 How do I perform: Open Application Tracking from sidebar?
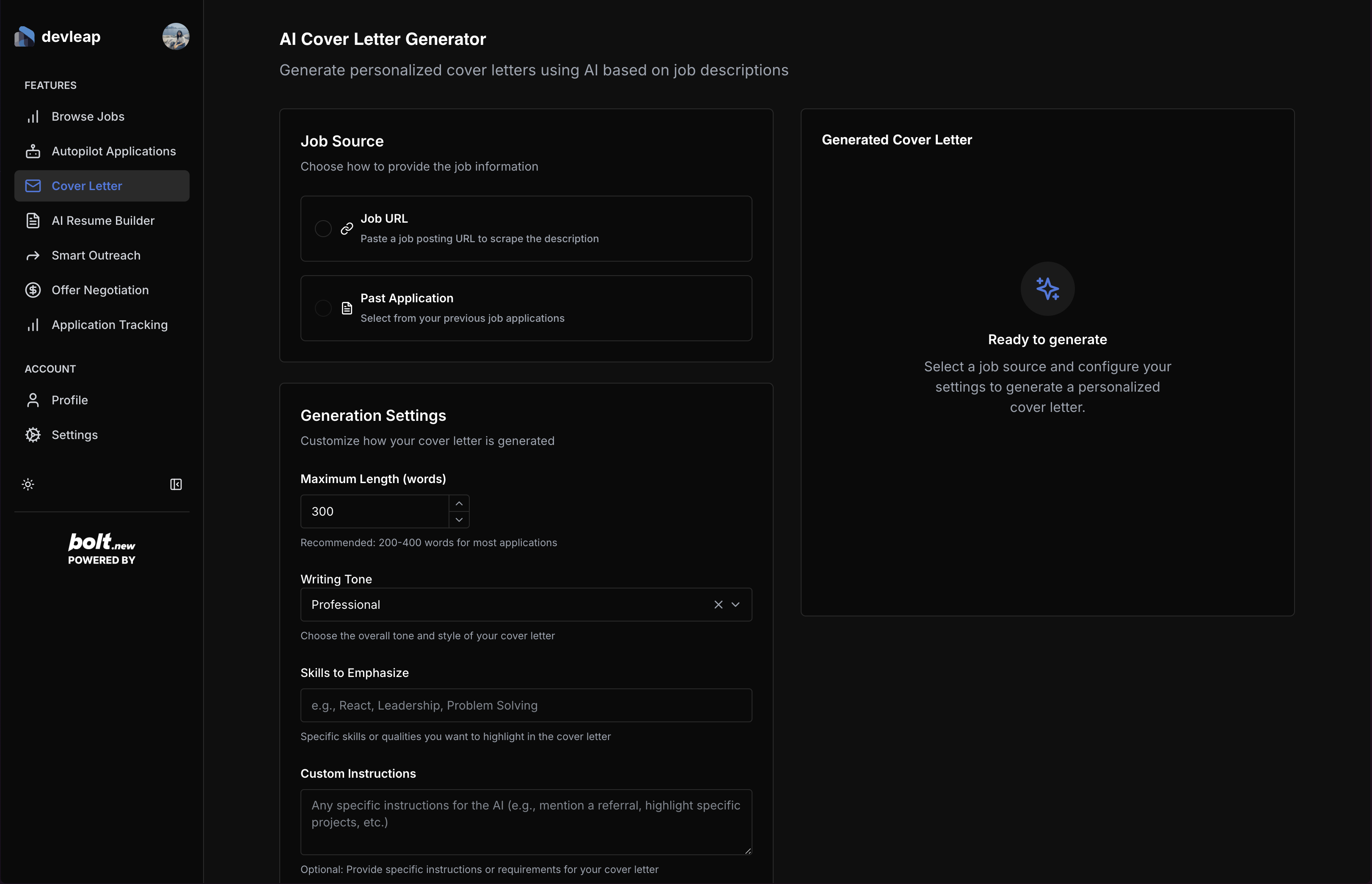click(110, 325)
